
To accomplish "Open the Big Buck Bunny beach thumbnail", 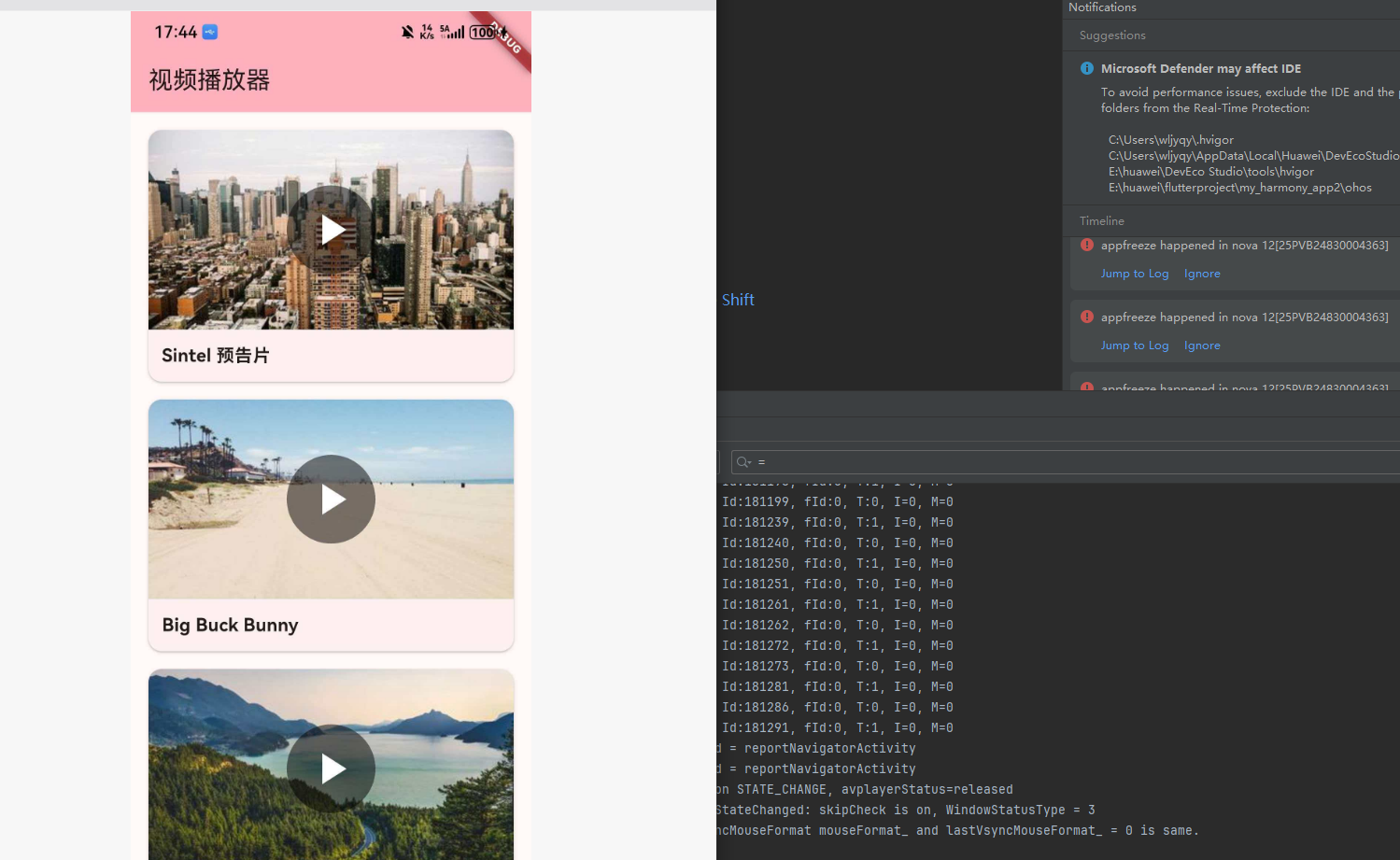I will click(331, 500).
